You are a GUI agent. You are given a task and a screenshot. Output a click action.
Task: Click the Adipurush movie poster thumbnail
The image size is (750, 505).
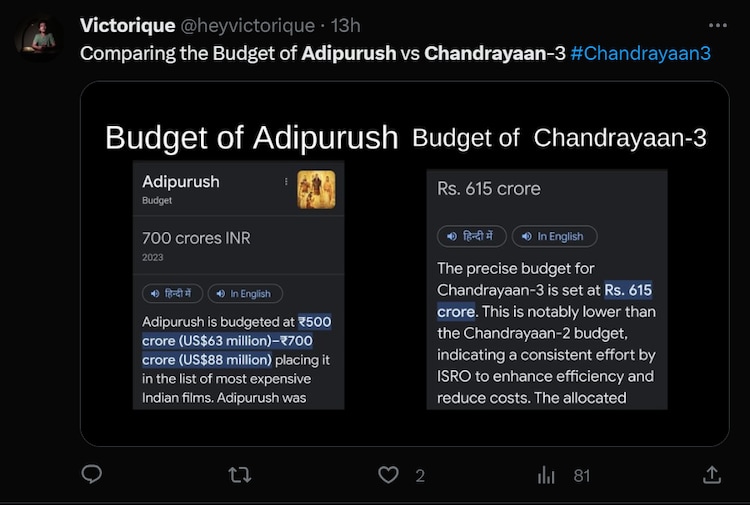[316, 190]
